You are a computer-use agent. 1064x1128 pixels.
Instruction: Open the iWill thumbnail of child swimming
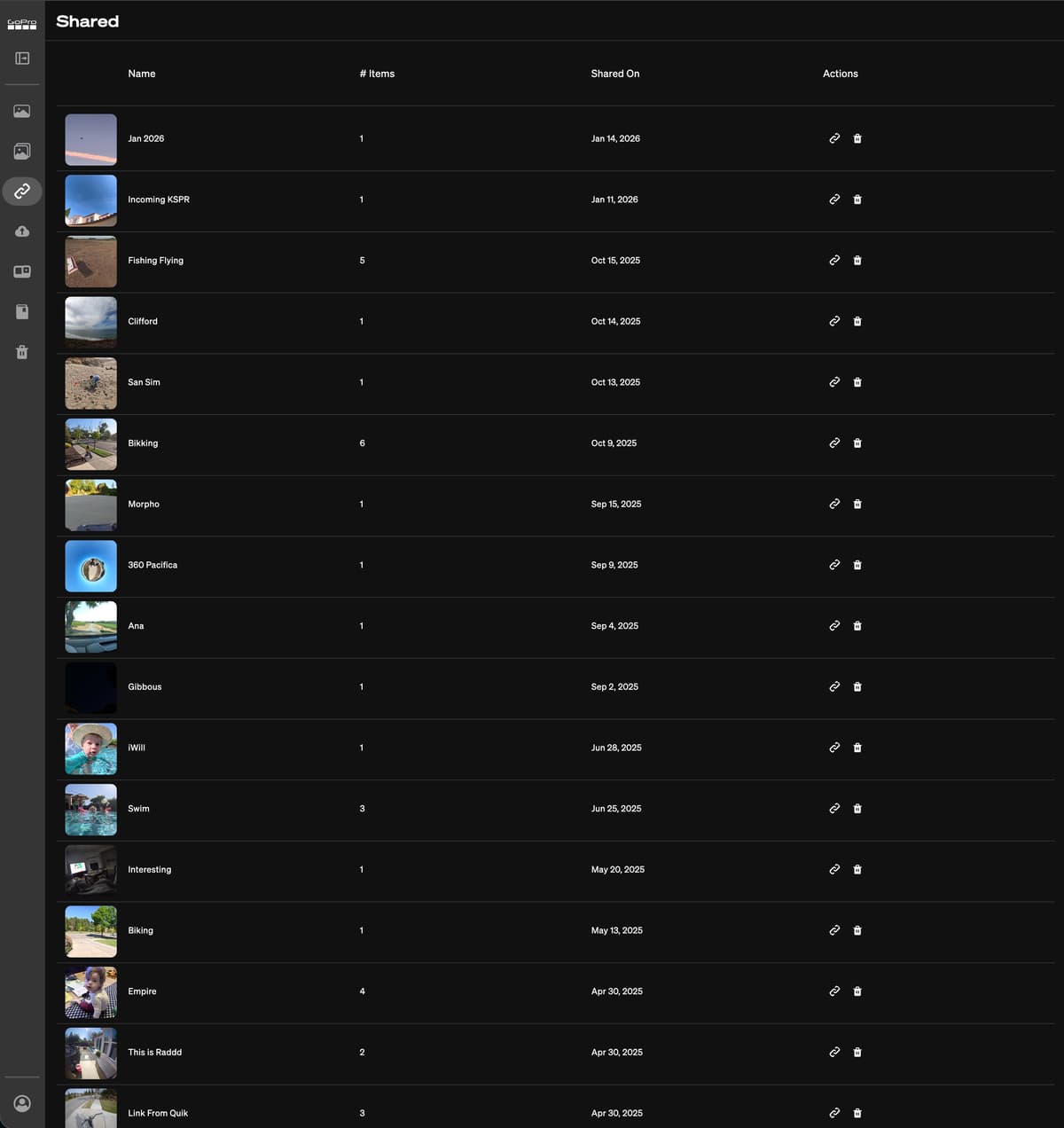(x=91, y=748)
